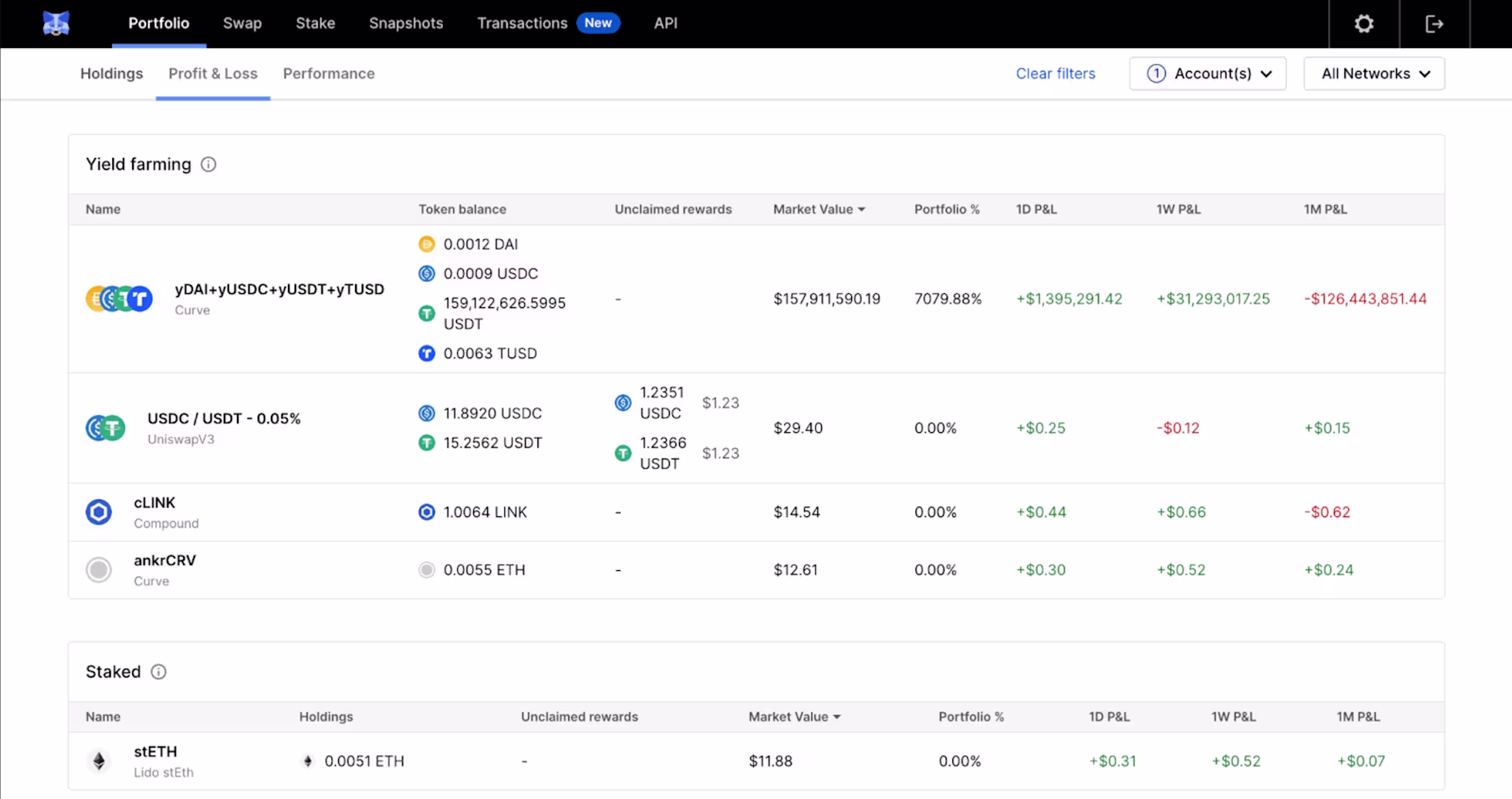1512x799 pixels.
Task: Open settings via gear icon
Action: click(1364, 24)
